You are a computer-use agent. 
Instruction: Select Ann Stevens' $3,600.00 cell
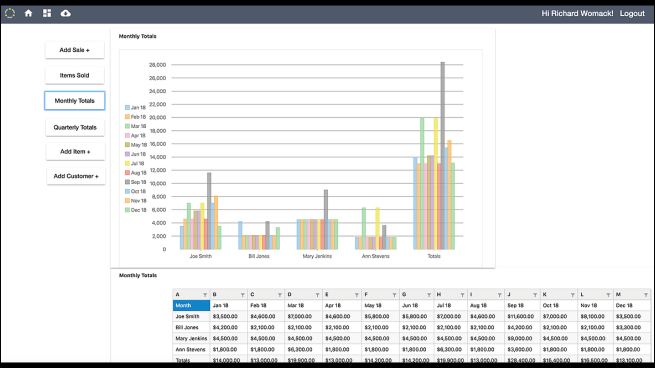click(x=522, y=350)
